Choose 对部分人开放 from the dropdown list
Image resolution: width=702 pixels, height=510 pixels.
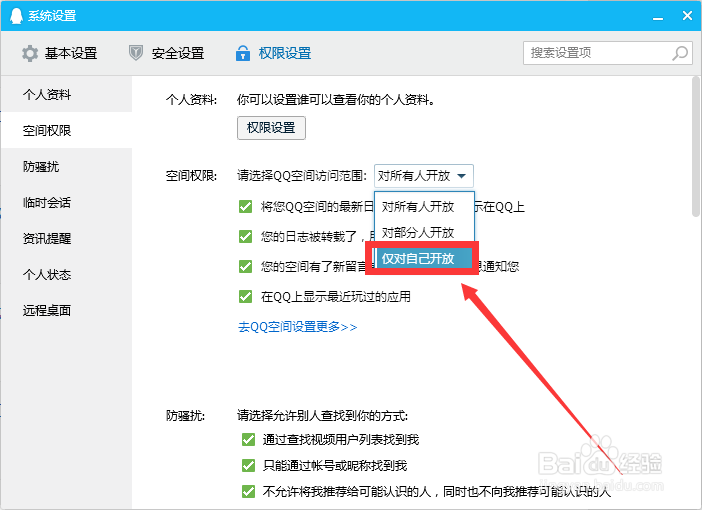tap(424, 232)
